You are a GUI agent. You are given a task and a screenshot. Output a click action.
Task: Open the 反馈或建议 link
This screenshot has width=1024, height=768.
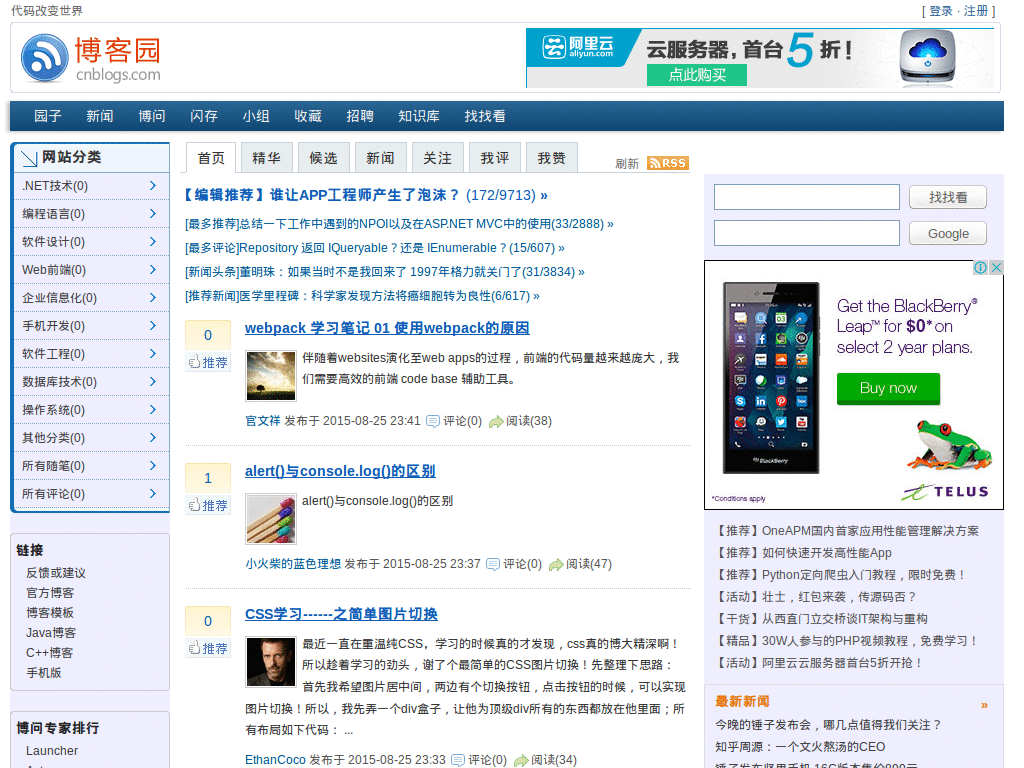pos(56,573)
